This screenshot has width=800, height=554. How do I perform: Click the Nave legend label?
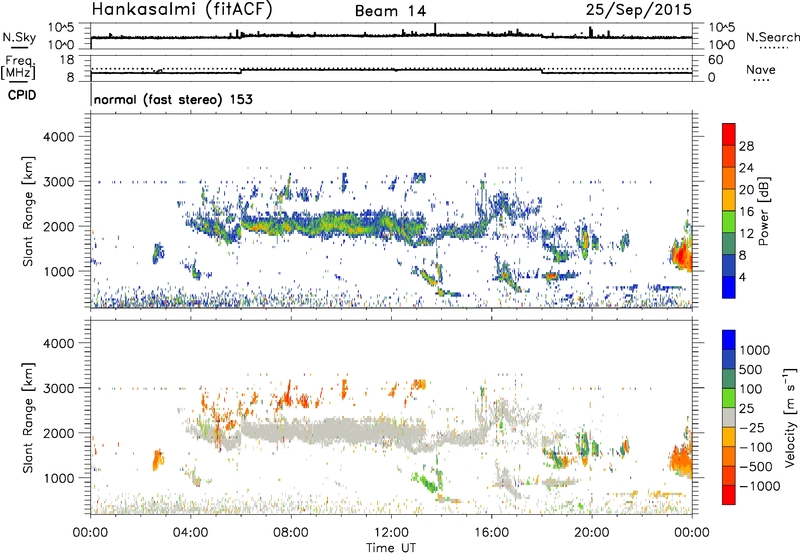[761, 69]
